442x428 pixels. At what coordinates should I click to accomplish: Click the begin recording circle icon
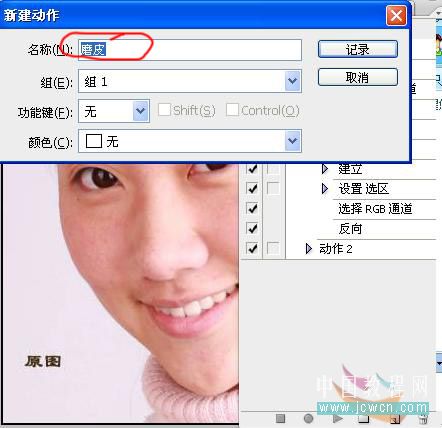tap(308, 418)
